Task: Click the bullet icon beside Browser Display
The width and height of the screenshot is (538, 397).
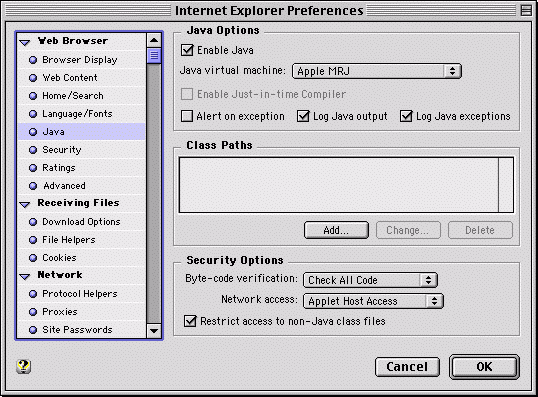Action: coord(33,60)
